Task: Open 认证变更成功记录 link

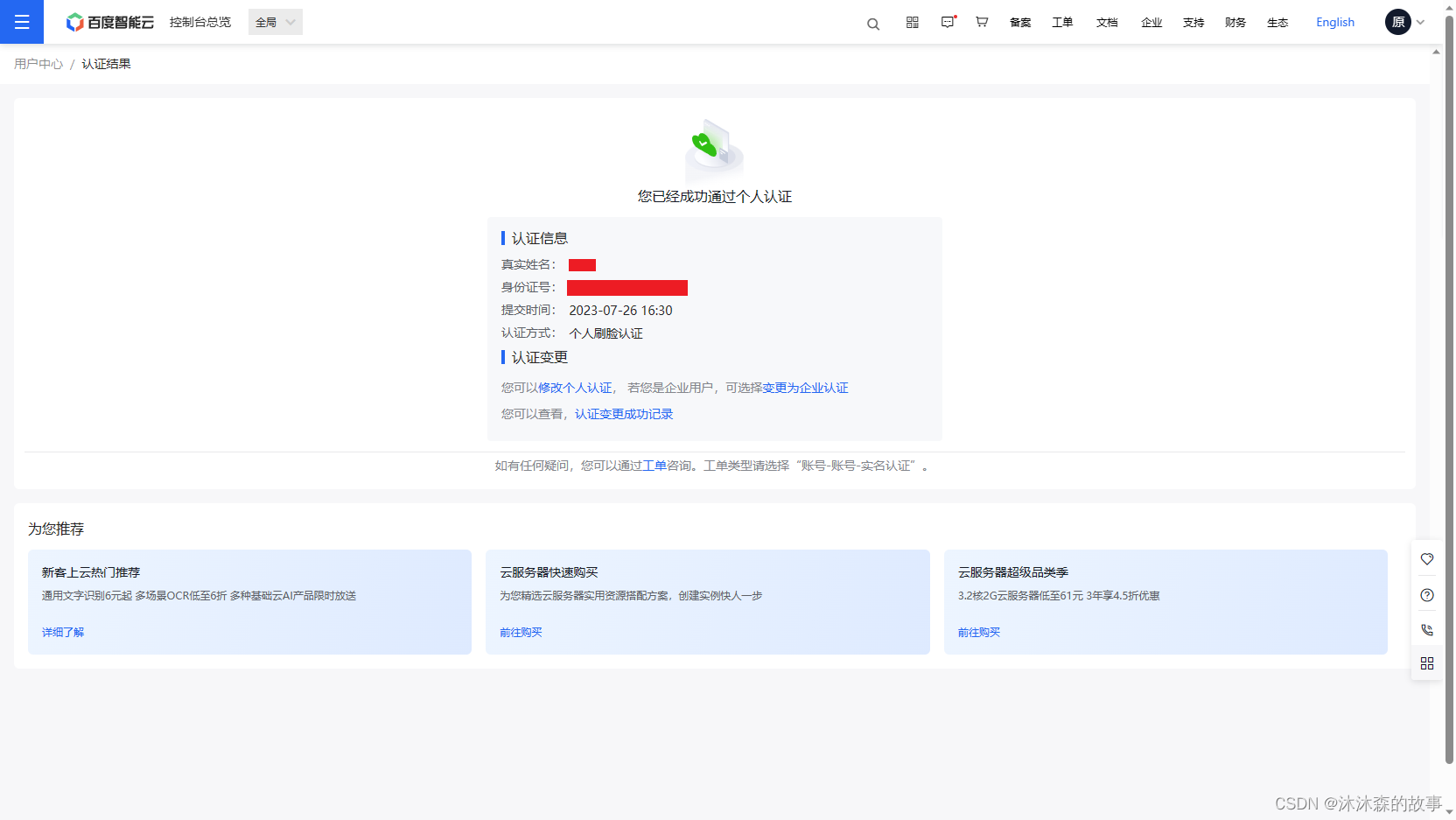Action: pyautogui.click(x=624, y=414)
